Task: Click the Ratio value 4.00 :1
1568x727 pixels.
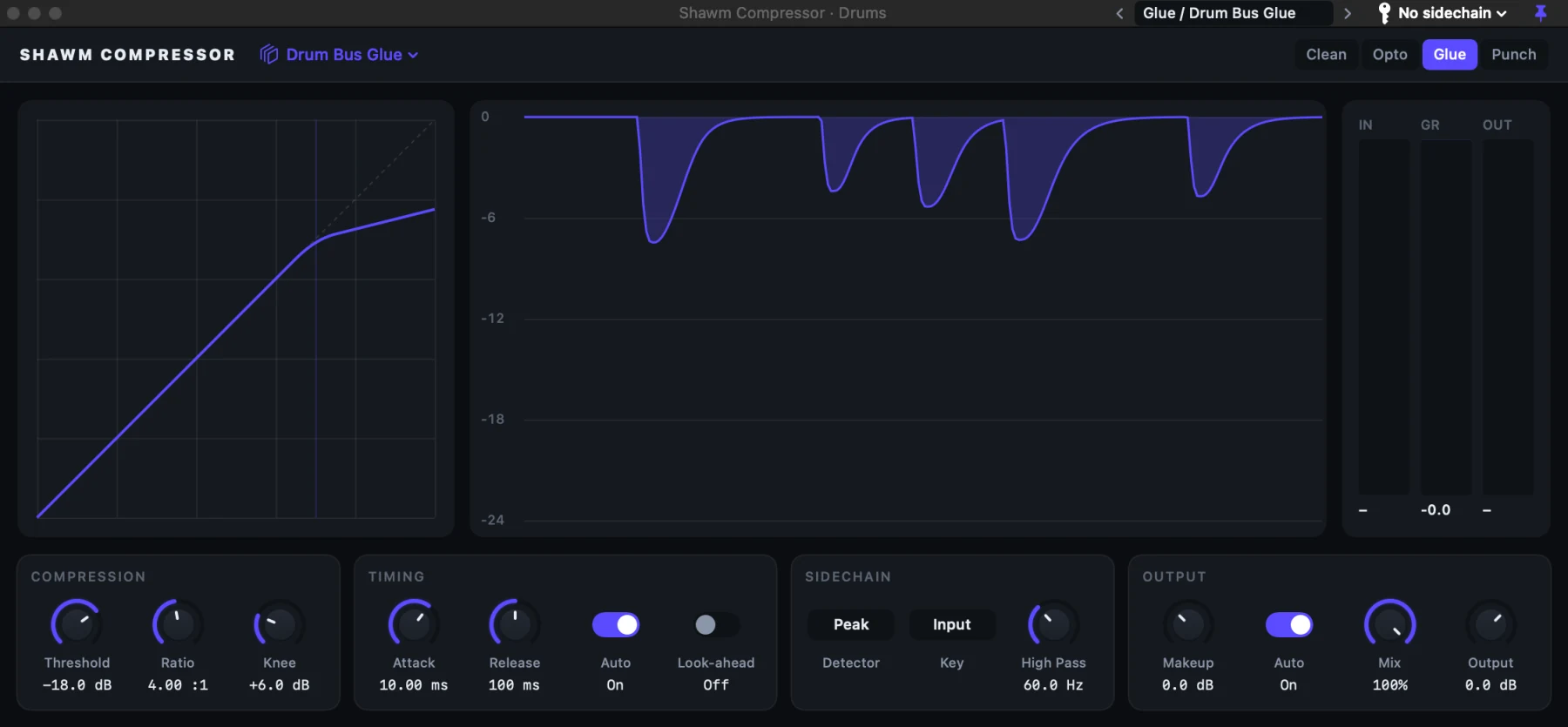Action: point(178,685)
